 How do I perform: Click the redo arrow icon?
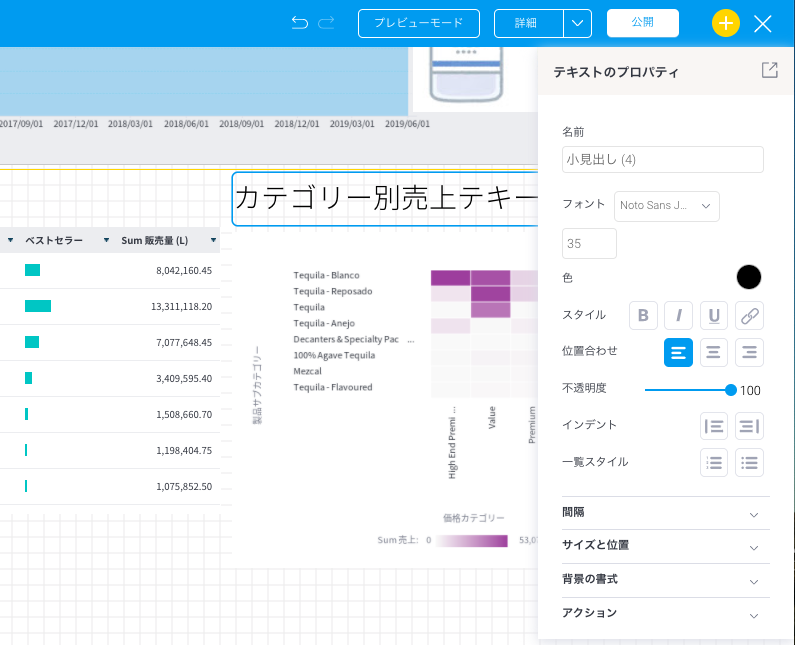point(326,23)
